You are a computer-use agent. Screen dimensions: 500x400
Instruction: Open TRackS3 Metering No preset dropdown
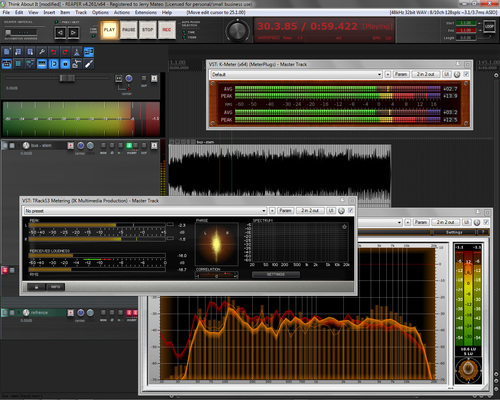(x=145, y=211)
